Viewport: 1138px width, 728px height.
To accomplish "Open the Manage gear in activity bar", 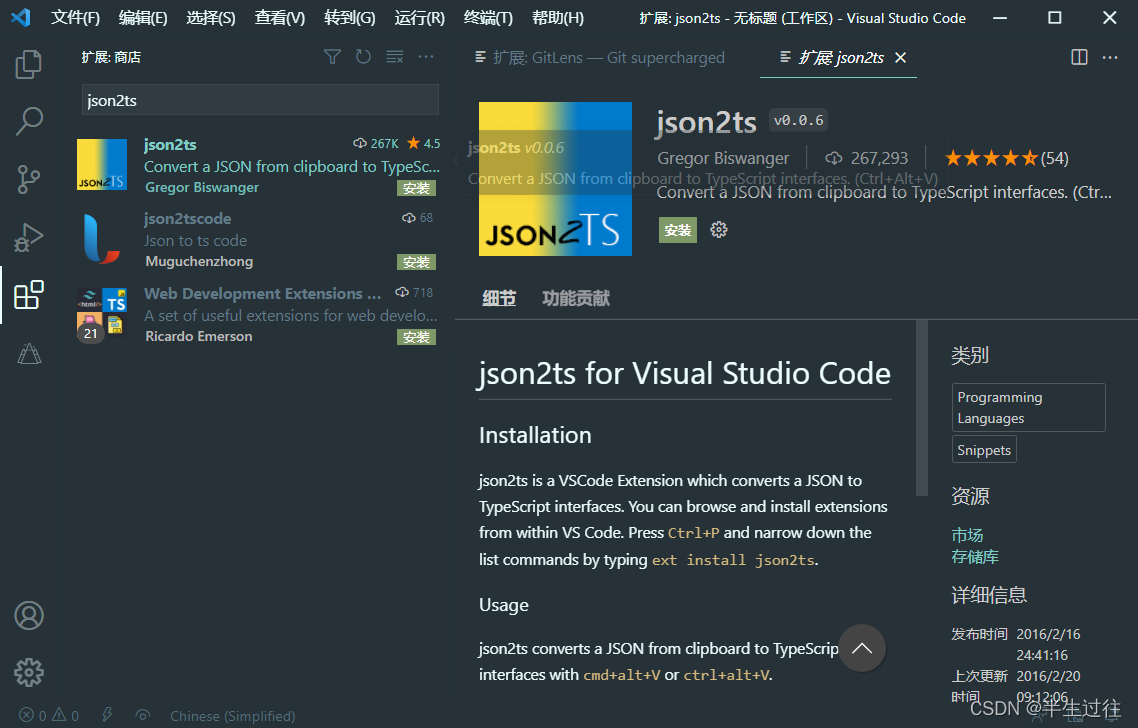I will pyautogui.click(x=29, y=673).
